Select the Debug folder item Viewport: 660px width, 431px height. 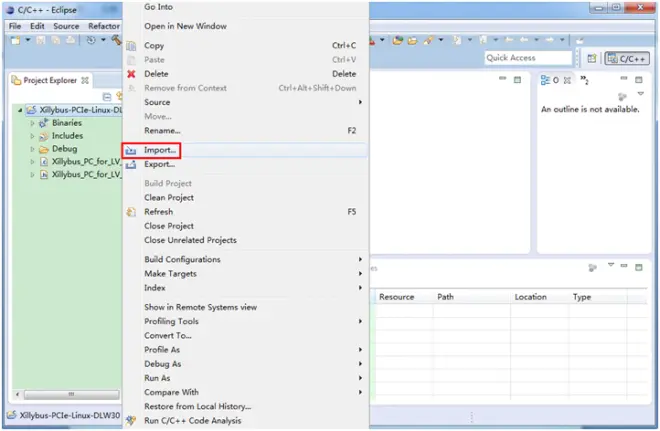click(x=64, y=149)
